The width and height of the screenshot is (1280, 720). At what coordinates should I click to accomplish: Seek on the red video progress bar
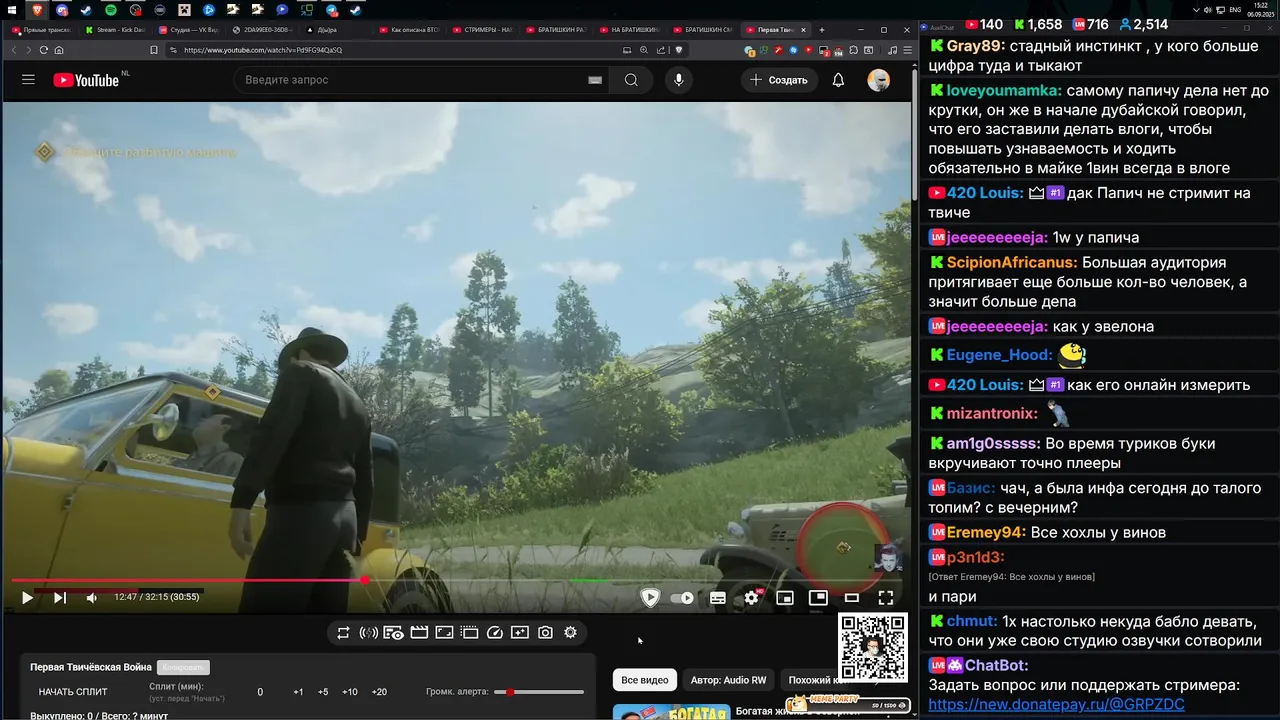(x=455, y=580)
